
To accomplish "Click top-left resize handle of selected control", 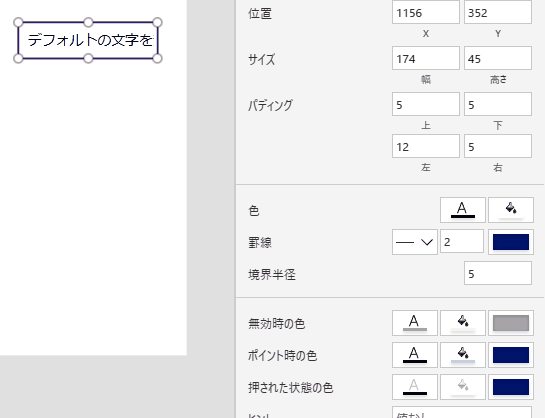I will (18, 23).
